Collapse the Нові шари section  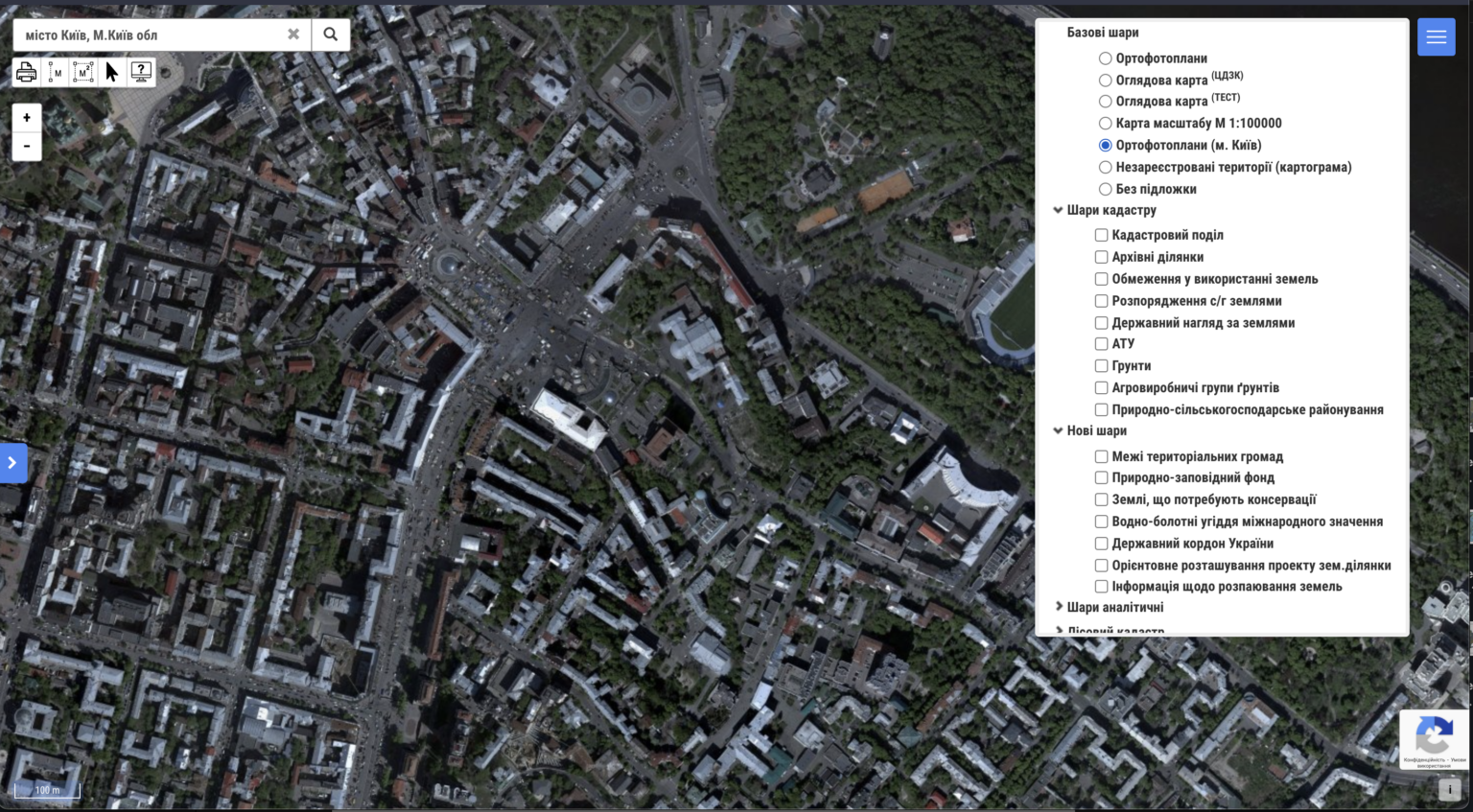pyautogui.click(x=1058, y=430)
